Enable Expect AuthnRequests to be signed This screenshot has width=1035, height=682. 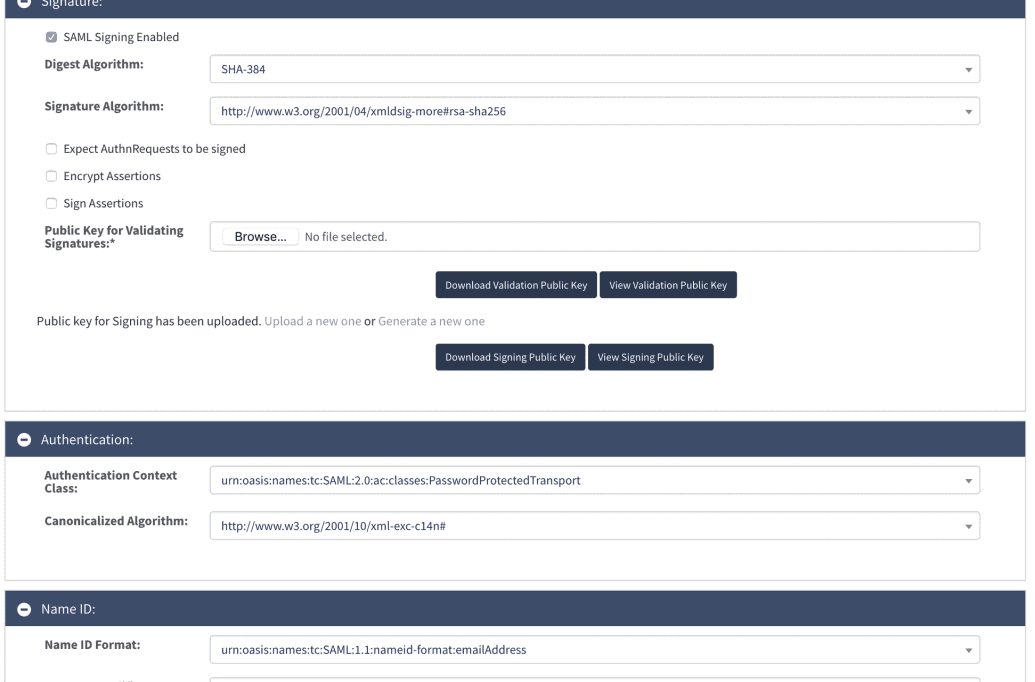[x=51, y=149]
